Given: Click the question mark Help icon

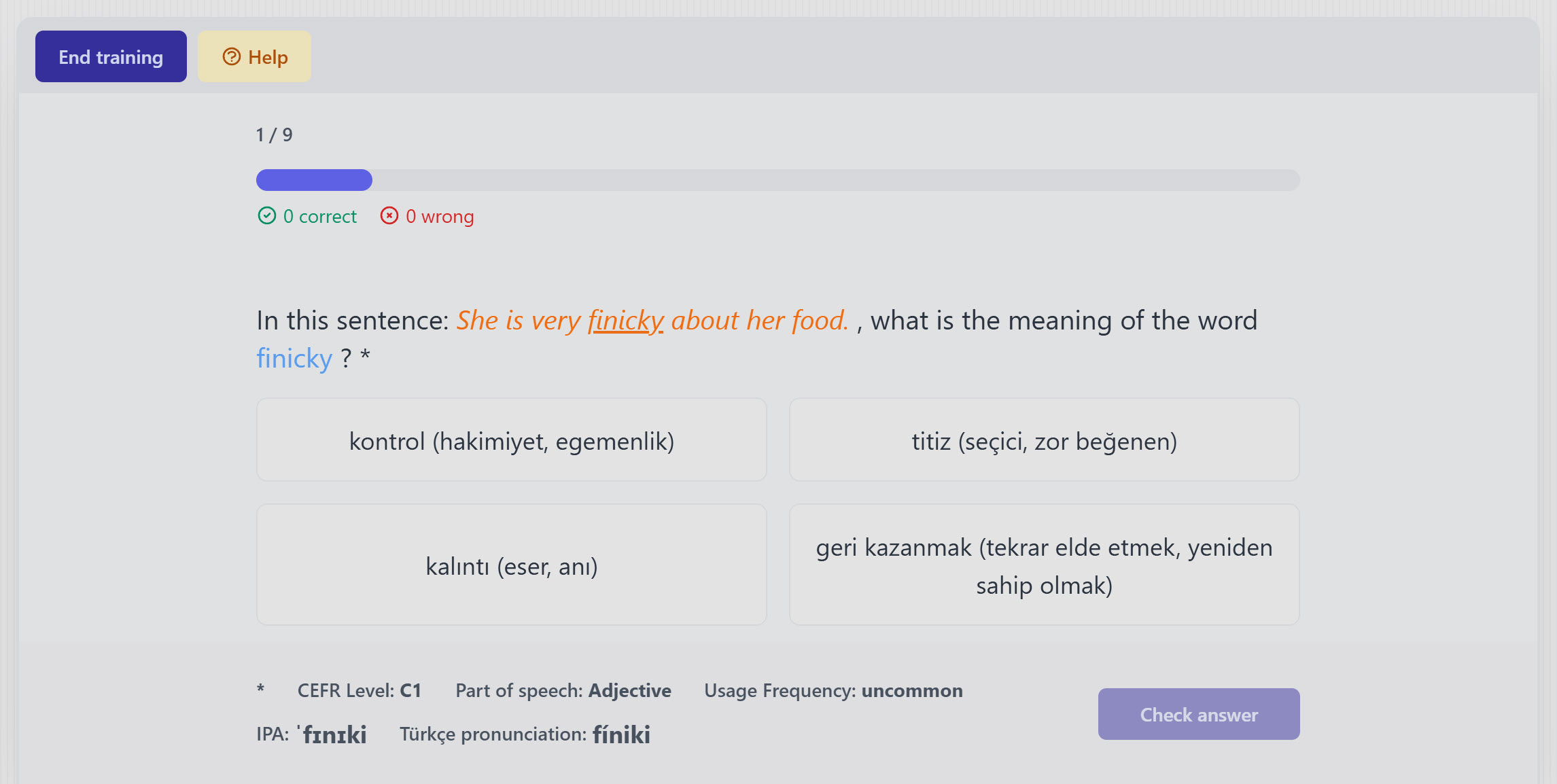Looking at the screenshot, I should click(x=232, y=56).
